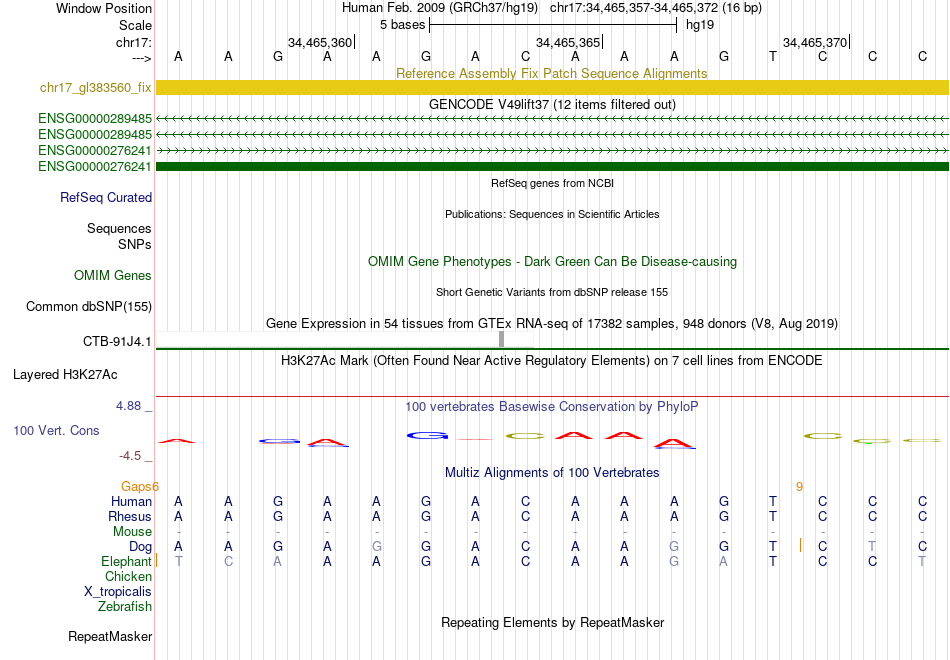The width and height of the screenshot is (950, 660).
Task: Select the Chicken species row label
Action: [x=128, y=576]
